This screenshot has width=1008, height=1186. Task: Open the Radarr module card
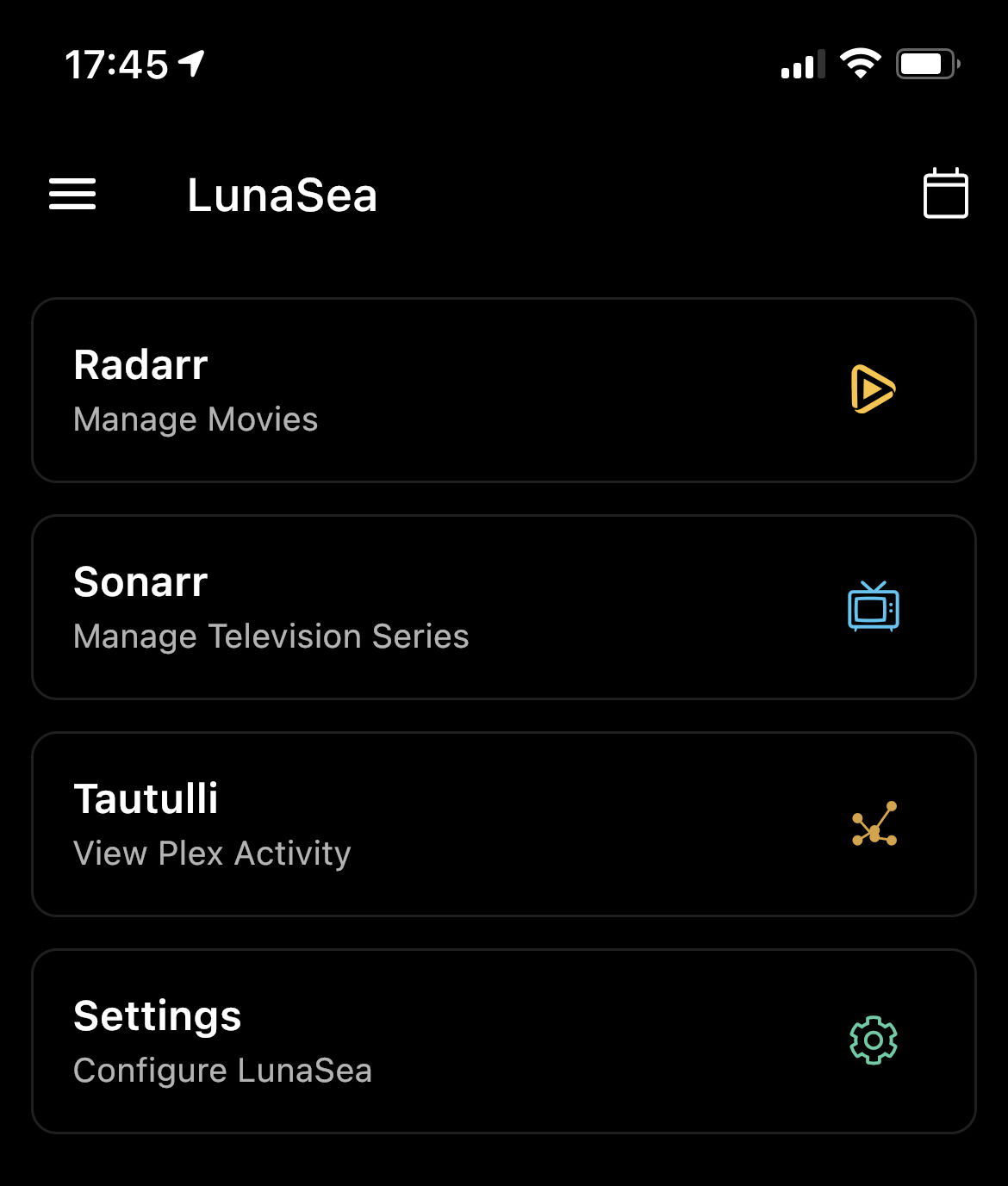click(504, 390)
